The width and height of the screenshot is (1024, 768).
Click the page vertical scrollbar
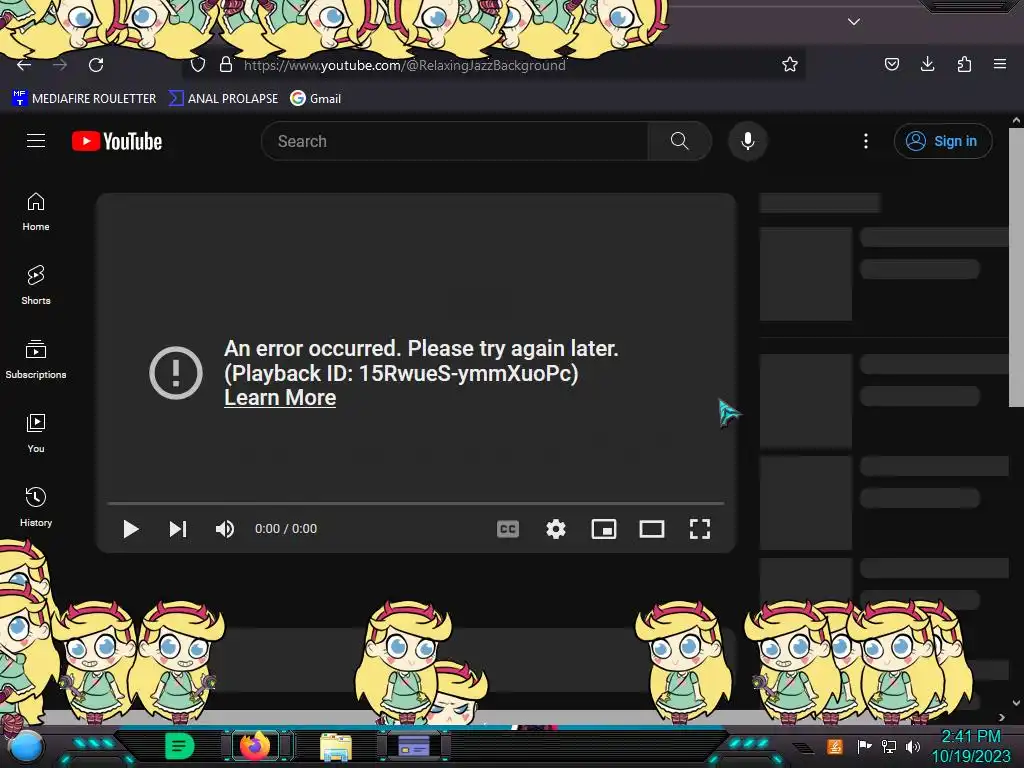[1016, 268]
